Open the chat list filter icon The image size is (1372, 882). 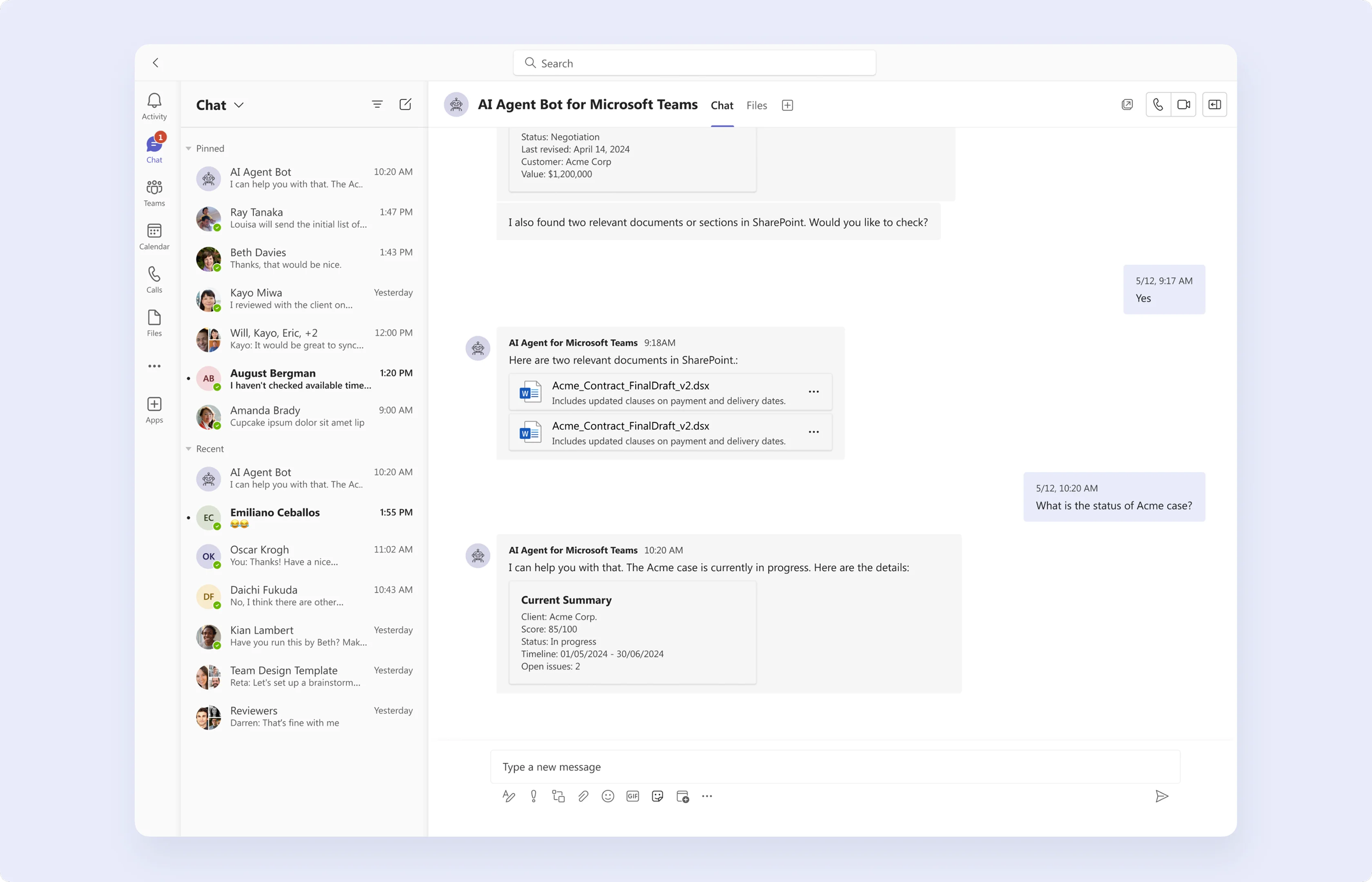[377, 104]
